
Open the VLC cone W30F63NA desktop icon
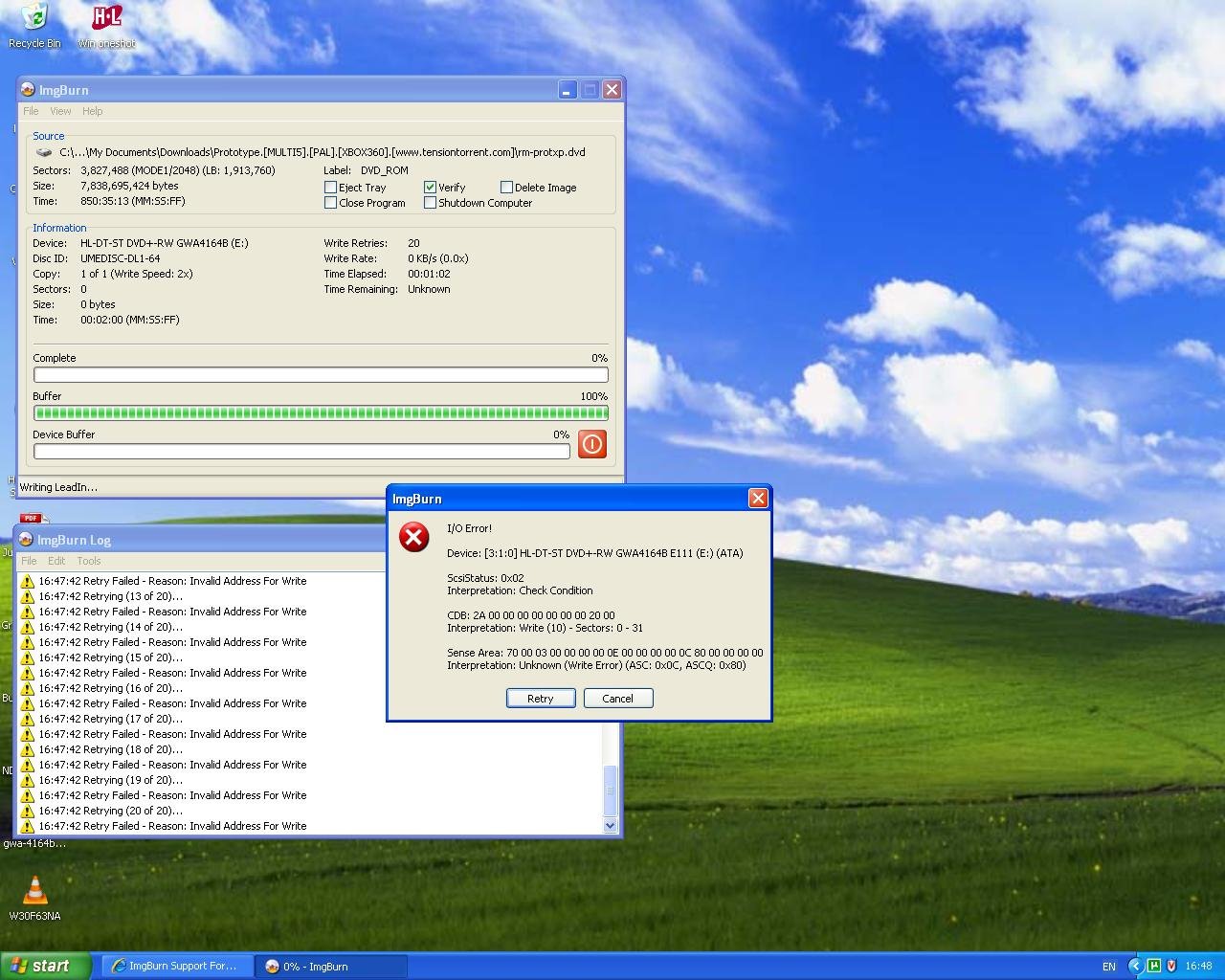[x=35, y=898]
